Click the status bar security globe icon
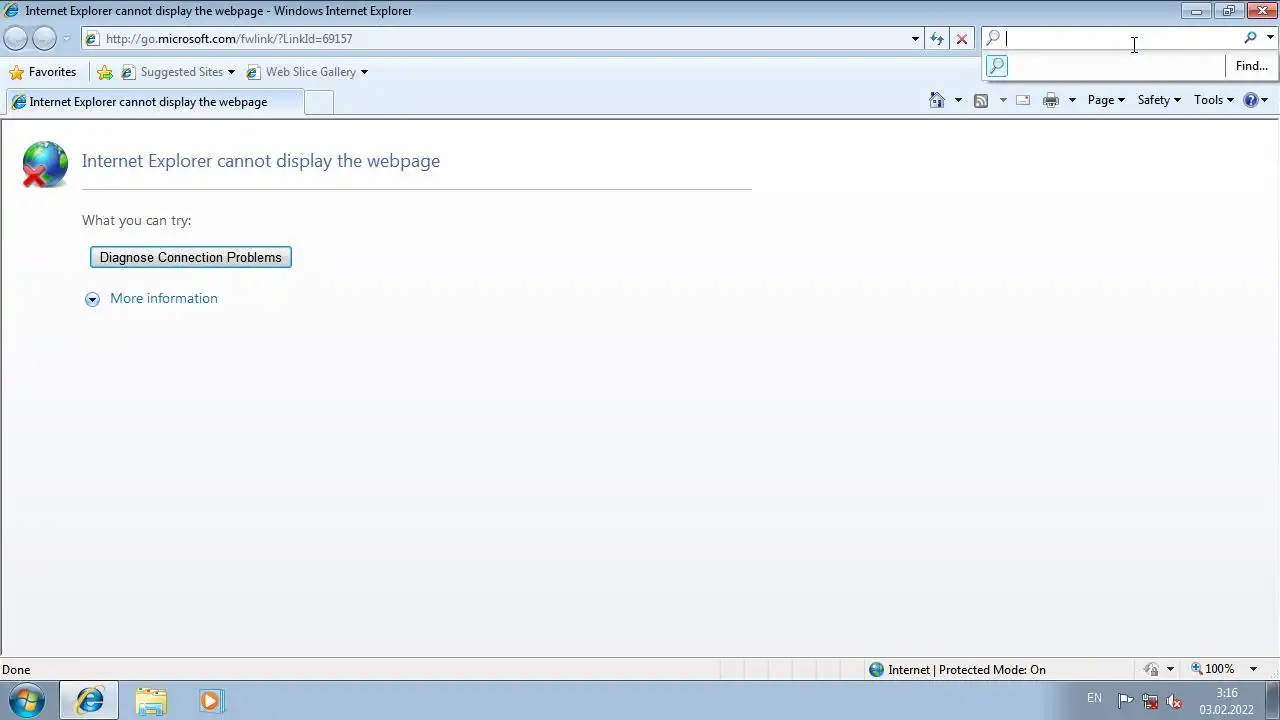 pos(876,670)
